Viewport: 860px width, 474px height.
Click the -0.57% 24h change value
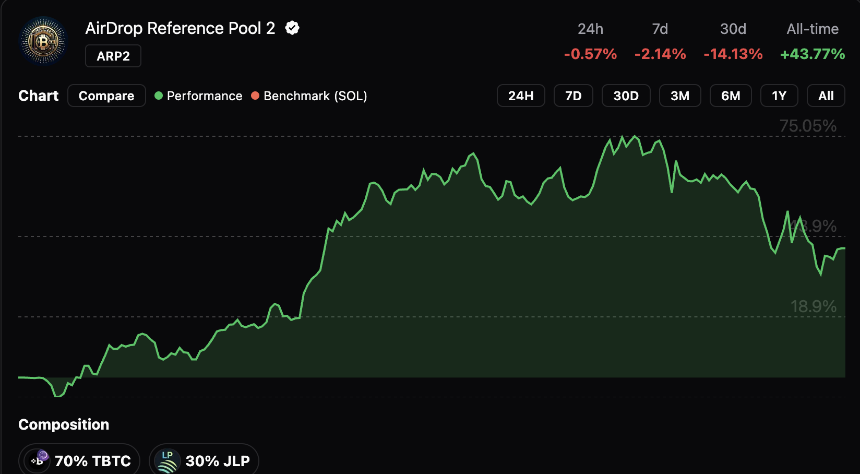pos(590,54)
